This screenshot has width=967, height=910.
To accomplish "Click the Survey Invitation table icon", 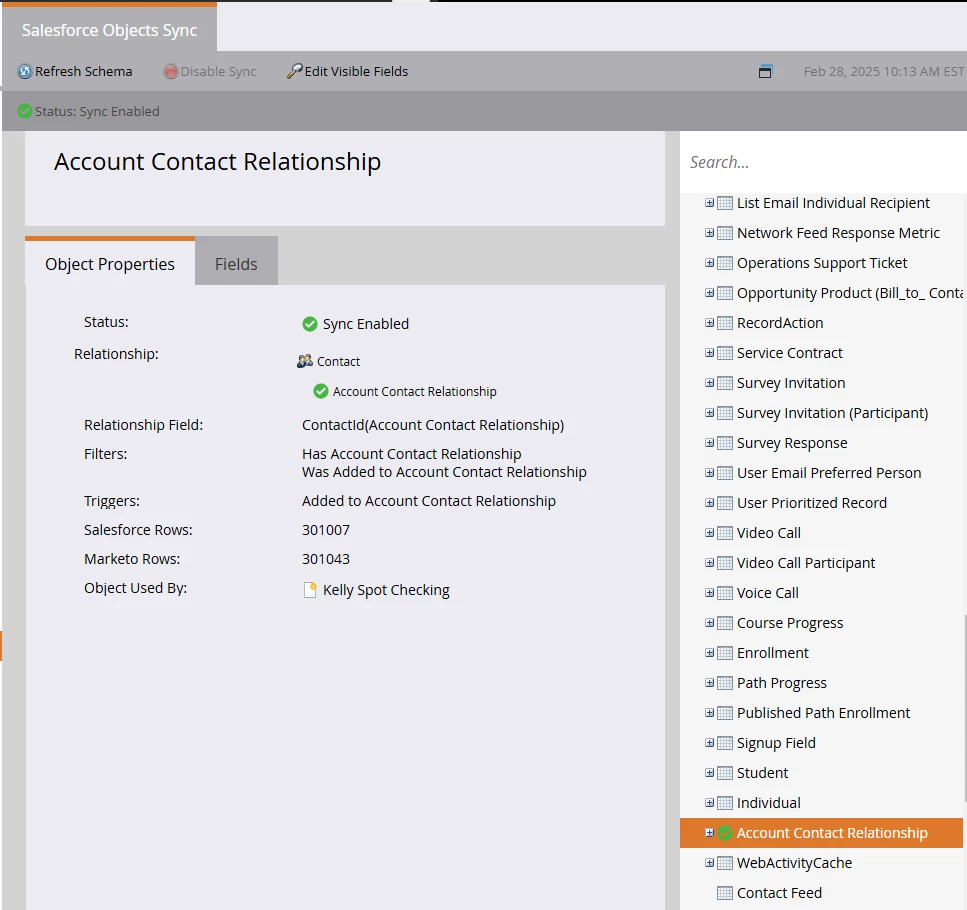I will (x=725, y=383).
